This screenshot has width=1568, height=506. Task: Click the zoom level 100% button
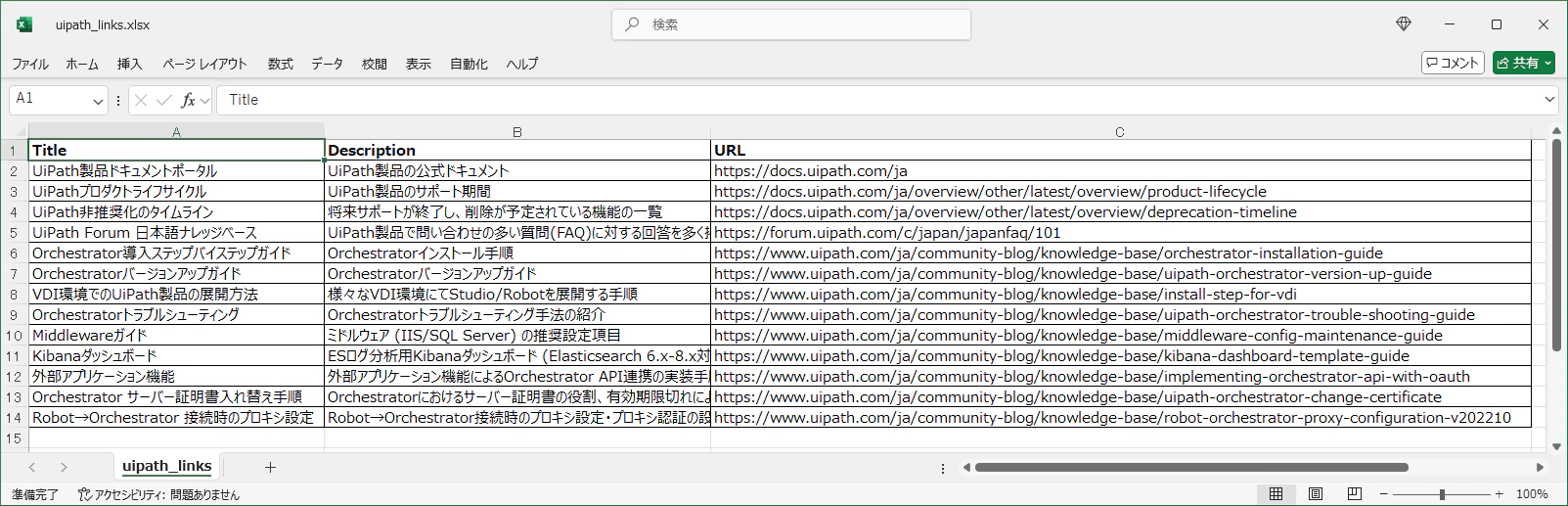[x=1532, y=494]
